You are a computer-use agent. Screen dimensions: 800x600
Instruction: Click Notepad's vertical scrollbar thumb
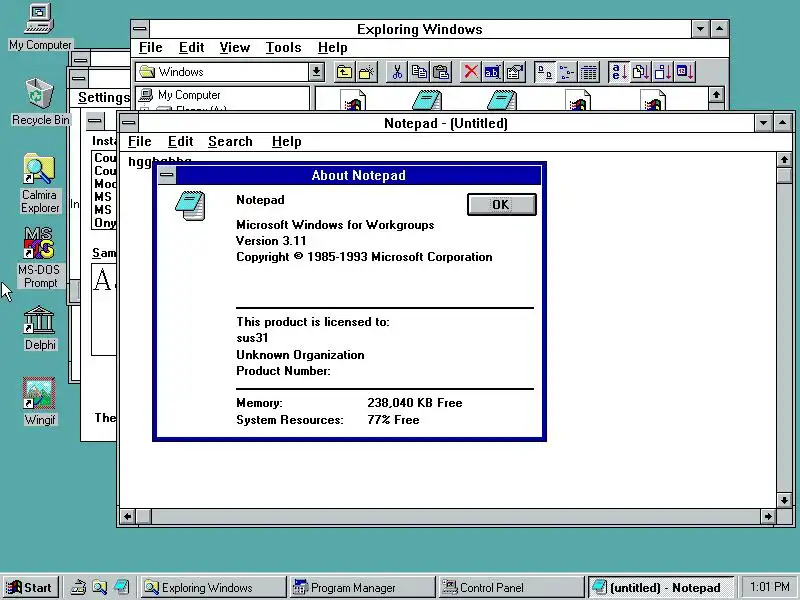tap(784, 176)
